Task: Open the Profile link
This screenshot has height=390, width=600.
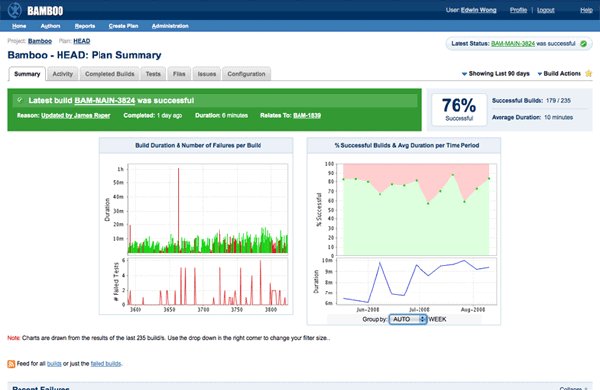Action: tap(518, 10)
